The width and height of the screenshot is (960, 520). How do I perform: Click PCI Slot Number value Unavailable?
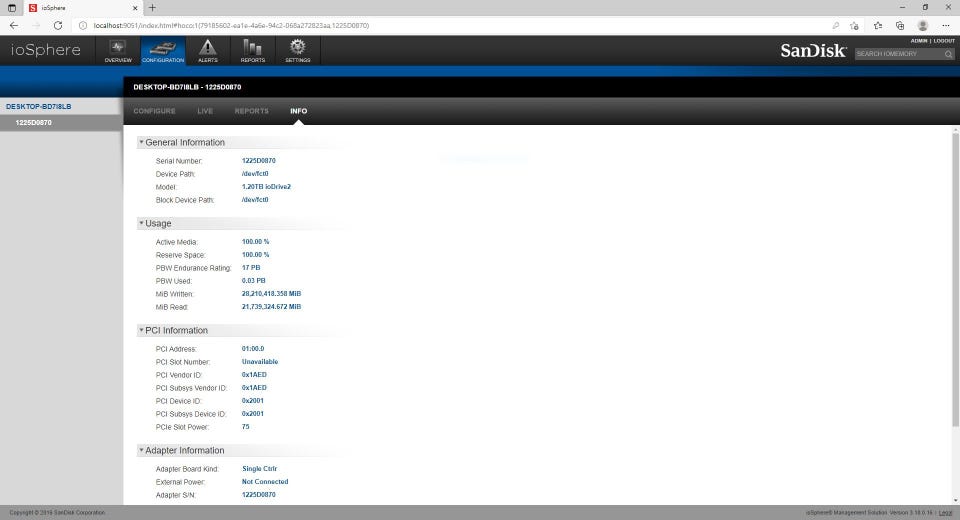[260, 362]
